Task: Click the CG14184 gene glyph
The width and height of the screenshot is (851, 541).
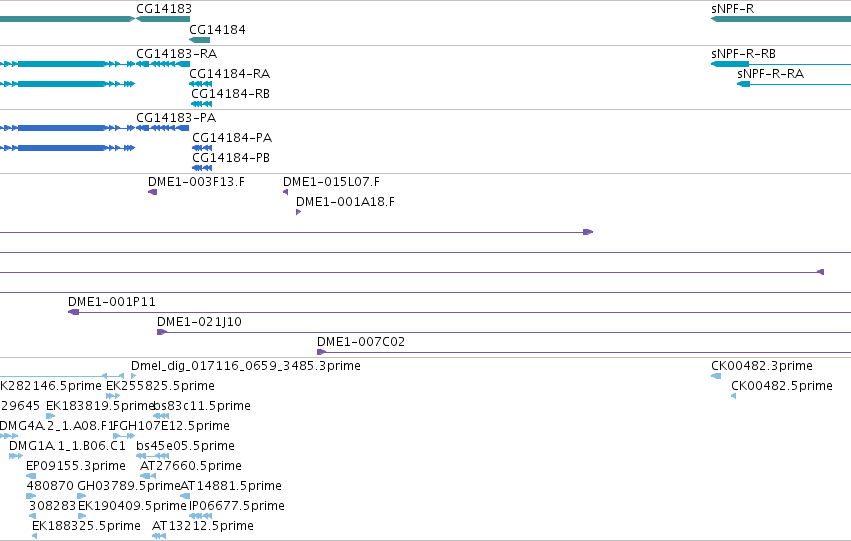Action: [x=199, y=40]
